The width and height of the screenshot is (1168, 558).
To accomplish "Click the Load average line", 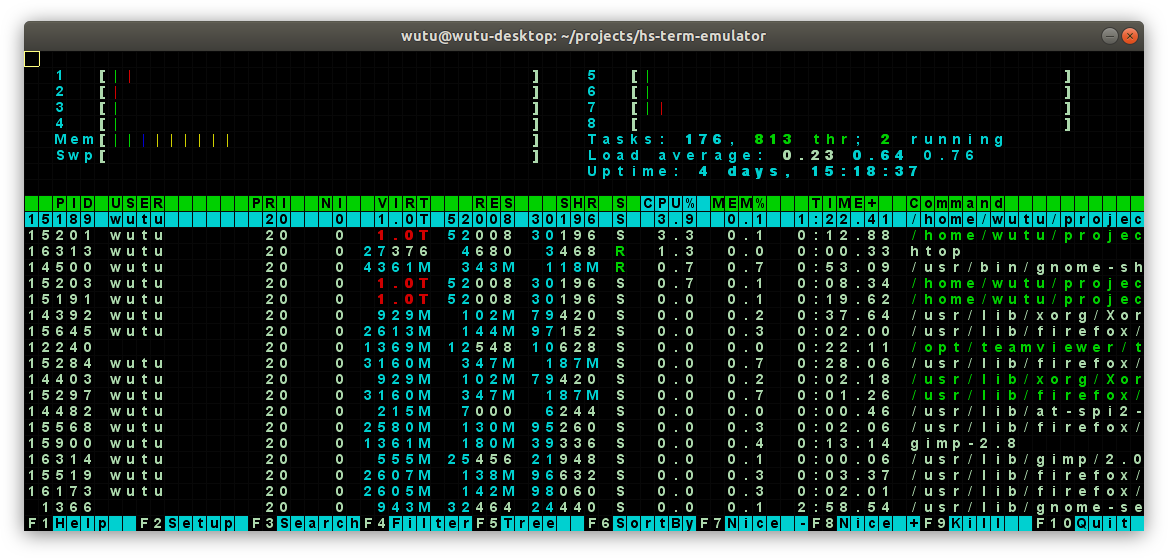I will pos(781,156).
